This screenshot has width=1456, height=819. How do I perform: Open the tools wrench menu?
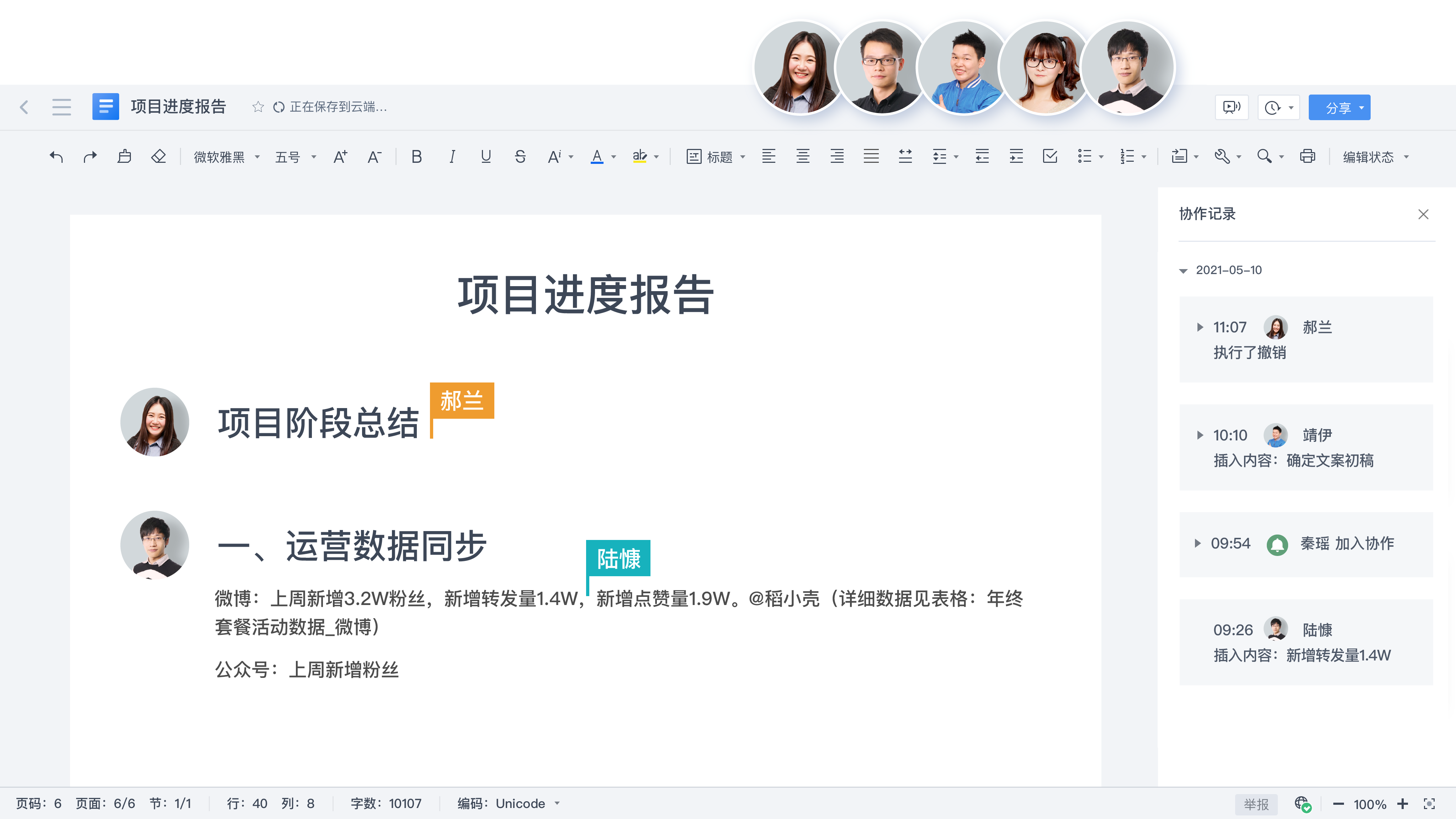1222,156
